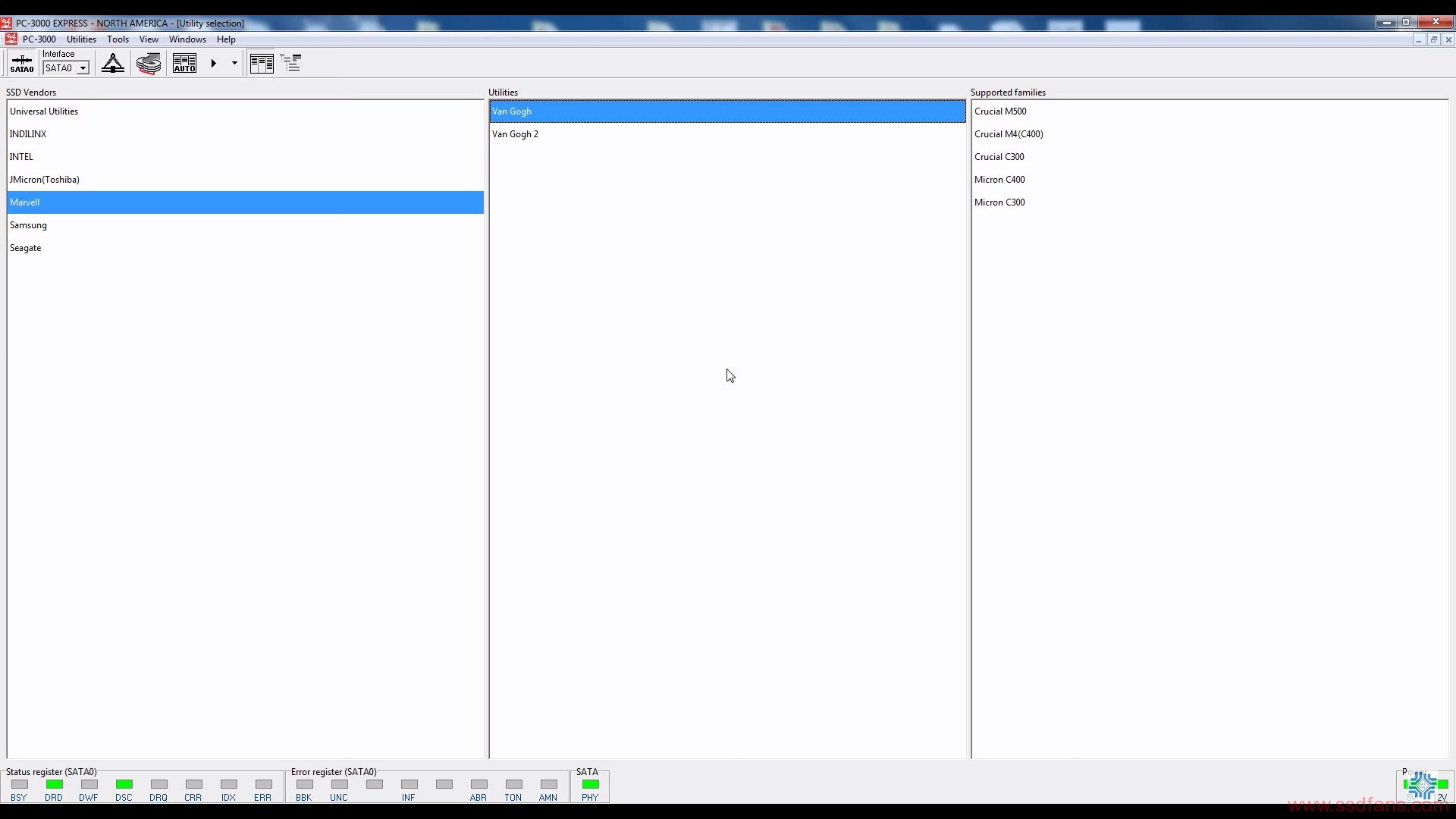Open the Help menu

(226, 39)
